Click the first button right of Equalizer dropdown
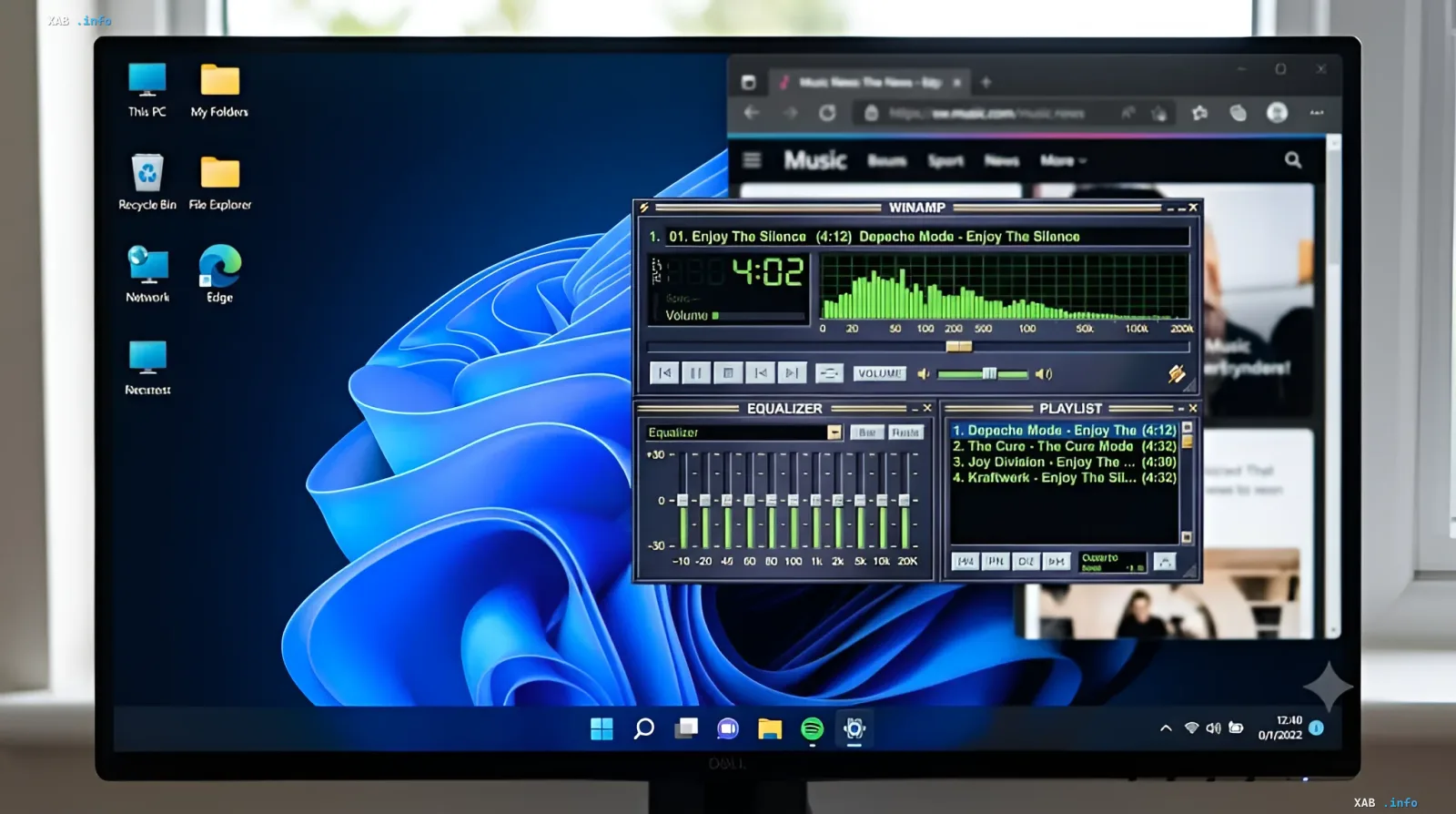This screenshot has height=814, width=1456. (x=867, y=432)
